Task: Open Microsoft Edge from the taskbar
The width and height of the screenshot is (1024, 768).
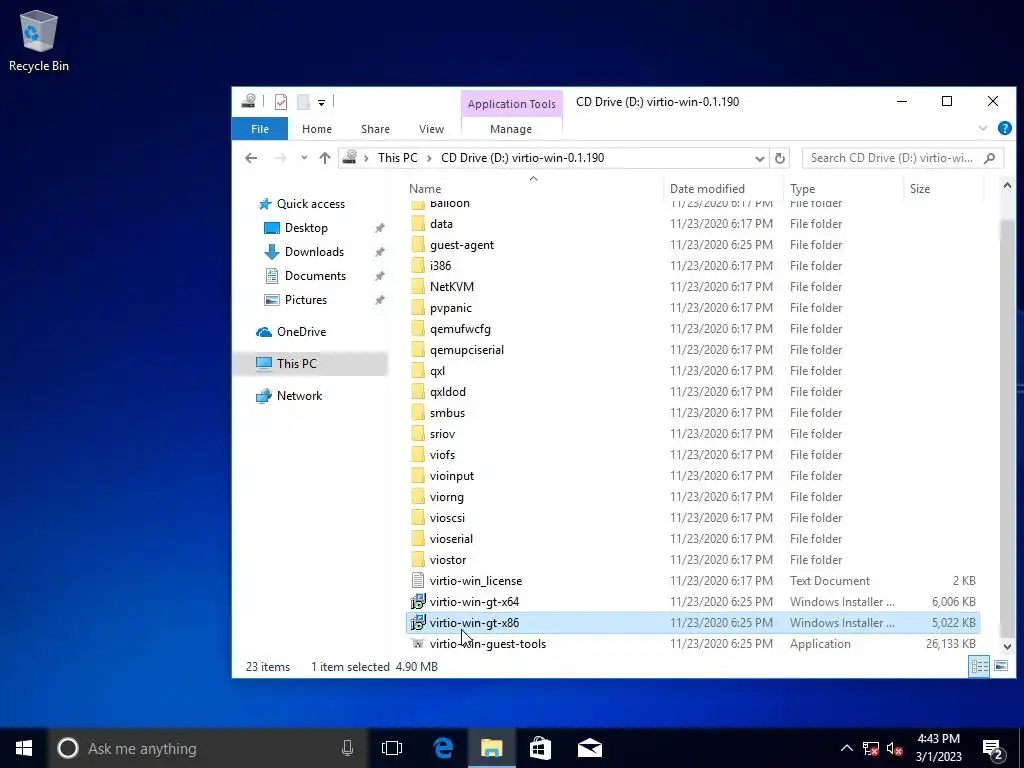Action: click(443, 748)
